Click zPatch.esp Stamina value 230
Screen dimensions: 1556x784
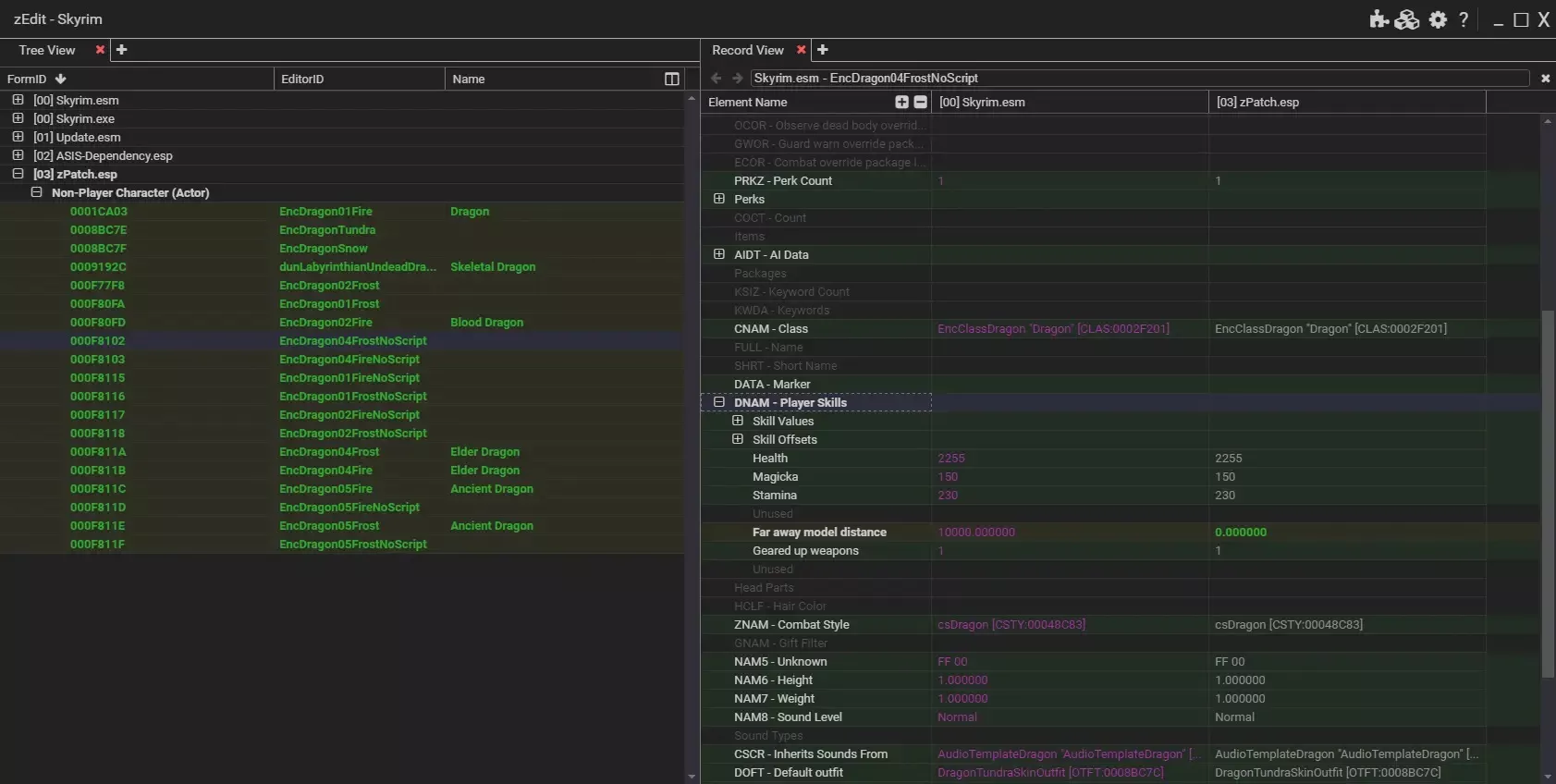tap(1225, 495)
